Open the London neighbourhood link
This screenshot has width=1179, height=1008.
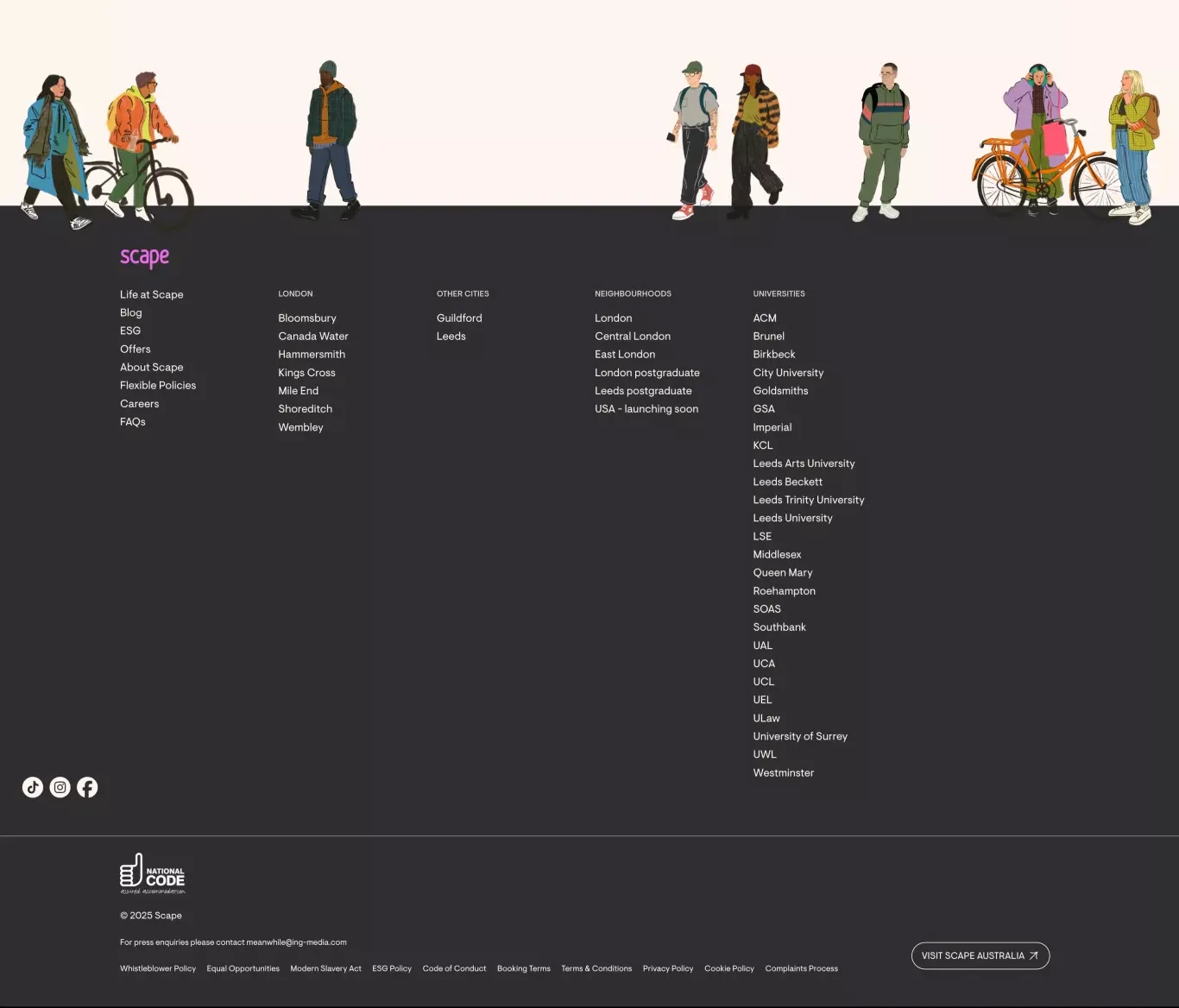point(614,318)
